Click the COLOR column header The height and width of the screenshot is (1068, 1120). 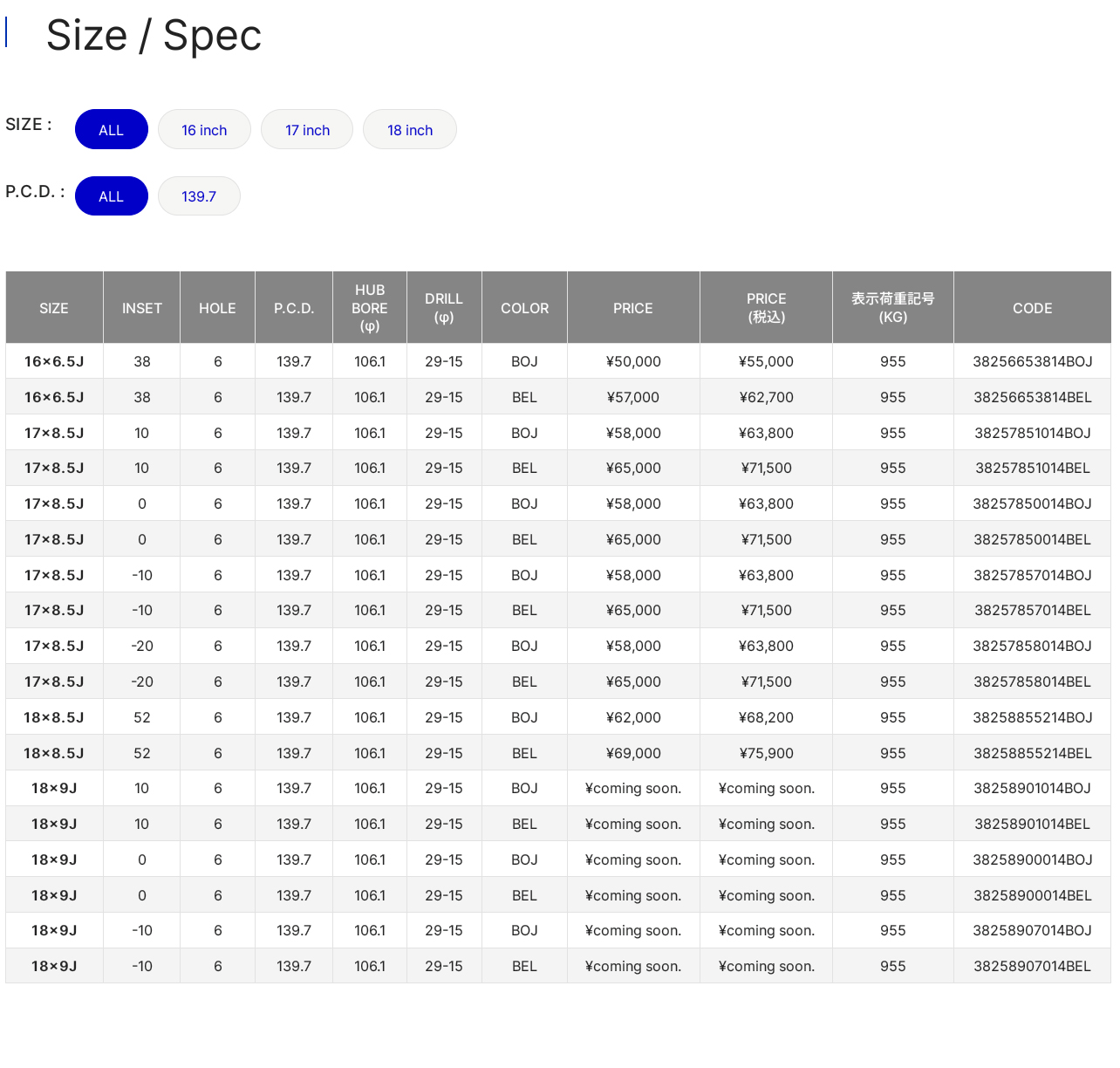525,308
